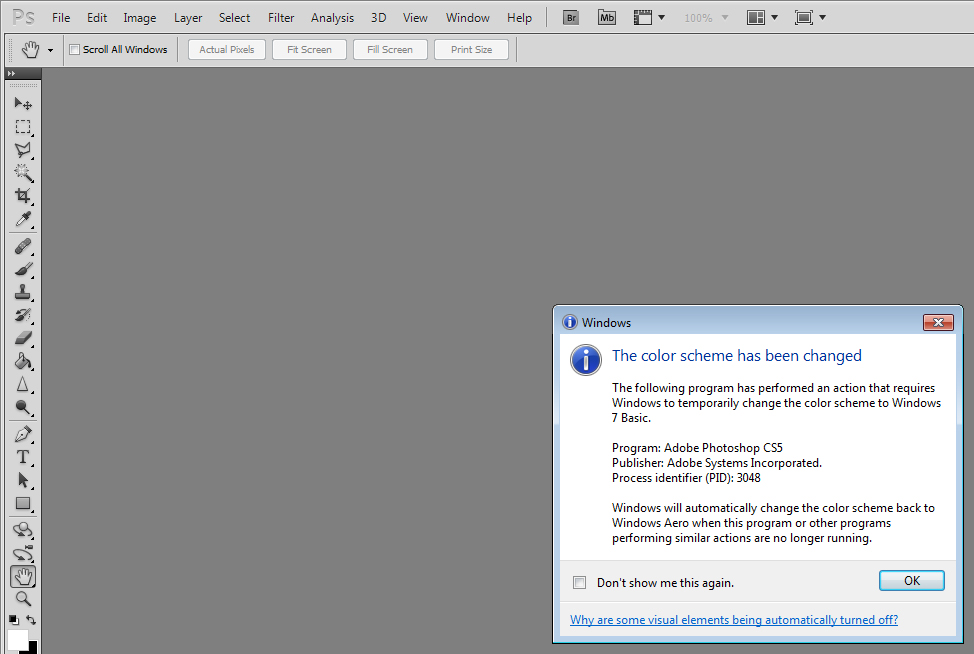Viewport: 974px width, 654px height.
Task: Enable Scroll All Windows checkbox
Action: pyautogui.click(x=75, y=50)
